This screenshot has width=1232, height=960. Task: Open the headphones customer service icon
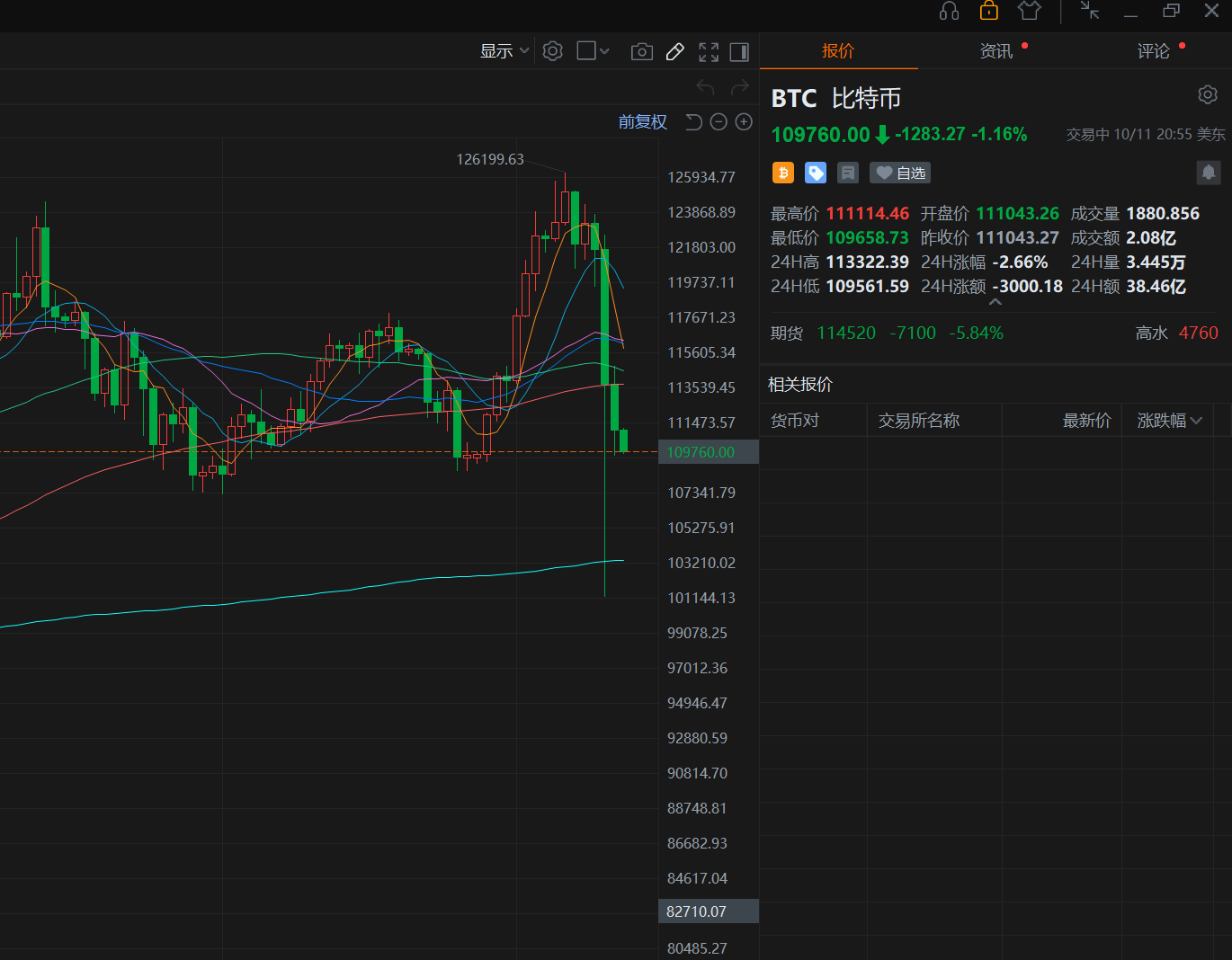[x=949, y=11]
